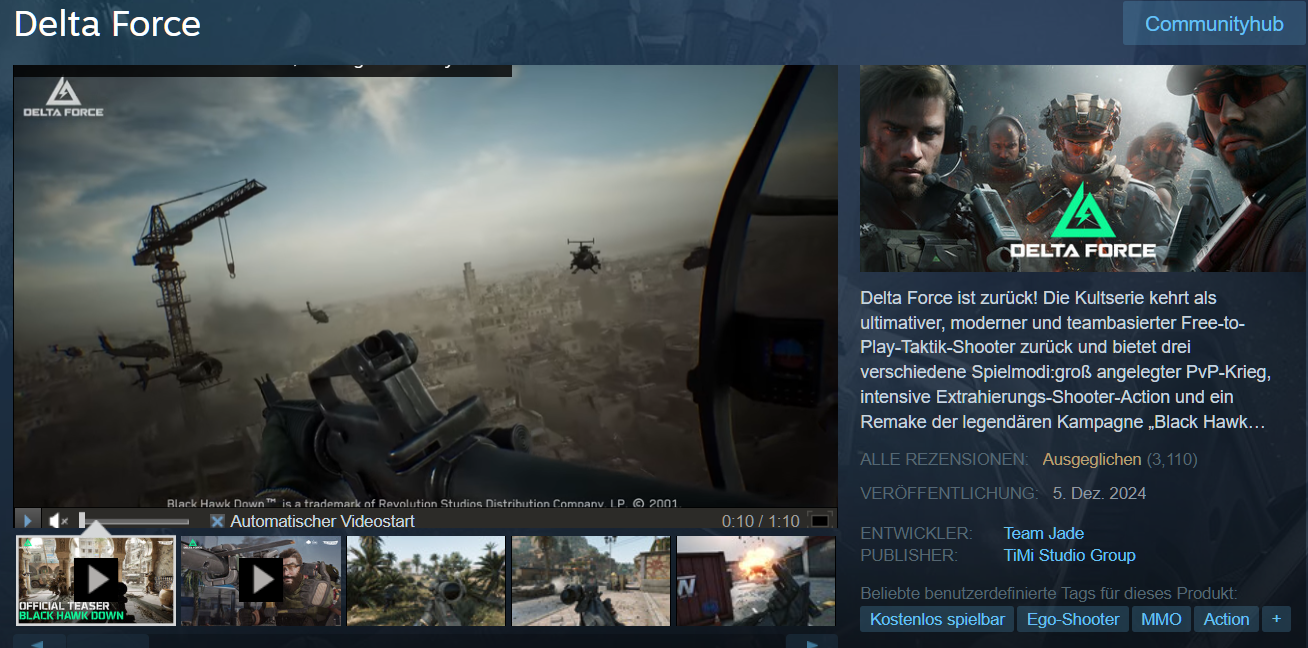Switch the video to fullscreen
The image size is (1308, 648).
[x=820, y=521]
